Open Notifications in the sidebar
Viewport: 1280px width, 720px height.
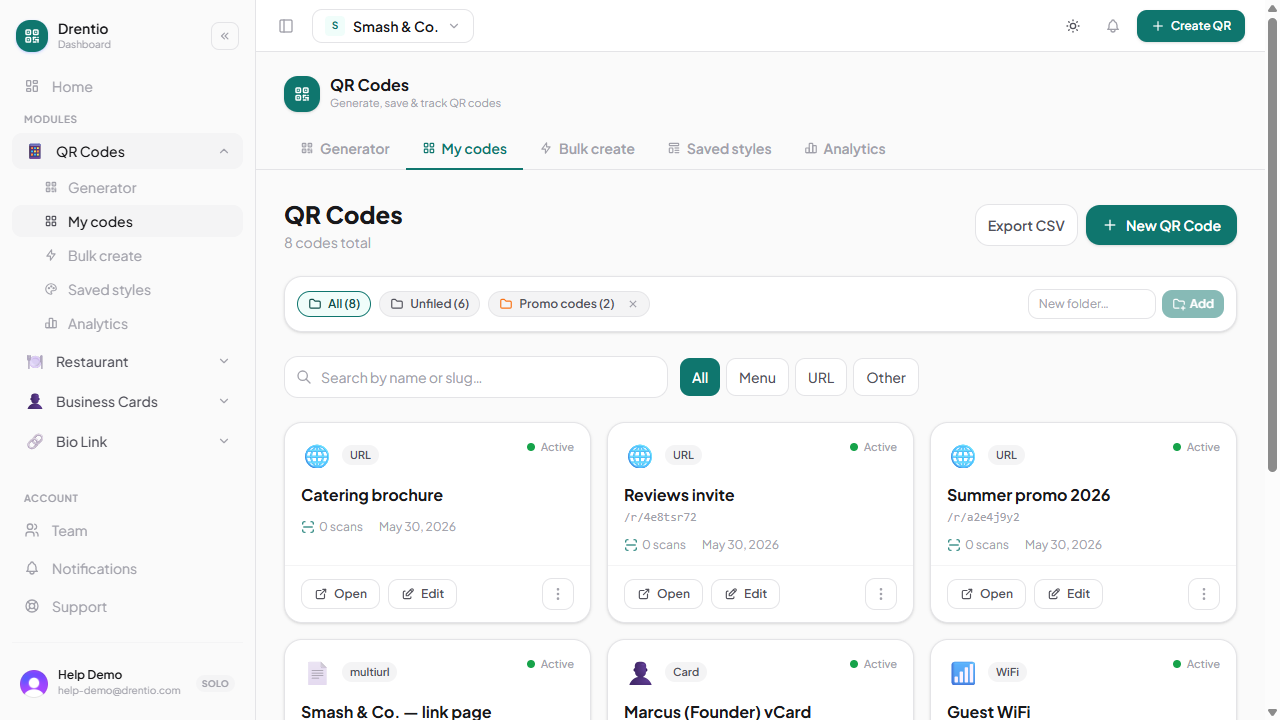(127, 569)
